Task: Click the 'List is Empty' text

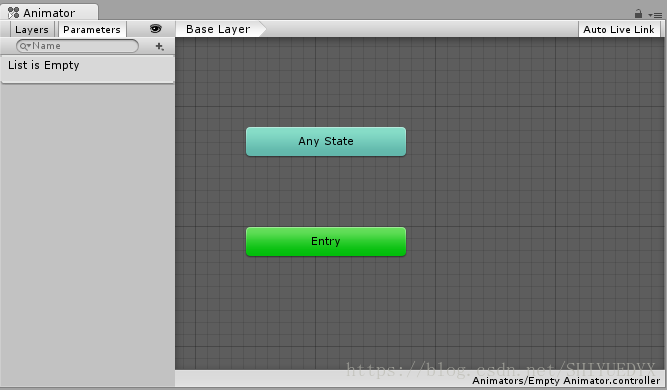Action: (44, 65)
